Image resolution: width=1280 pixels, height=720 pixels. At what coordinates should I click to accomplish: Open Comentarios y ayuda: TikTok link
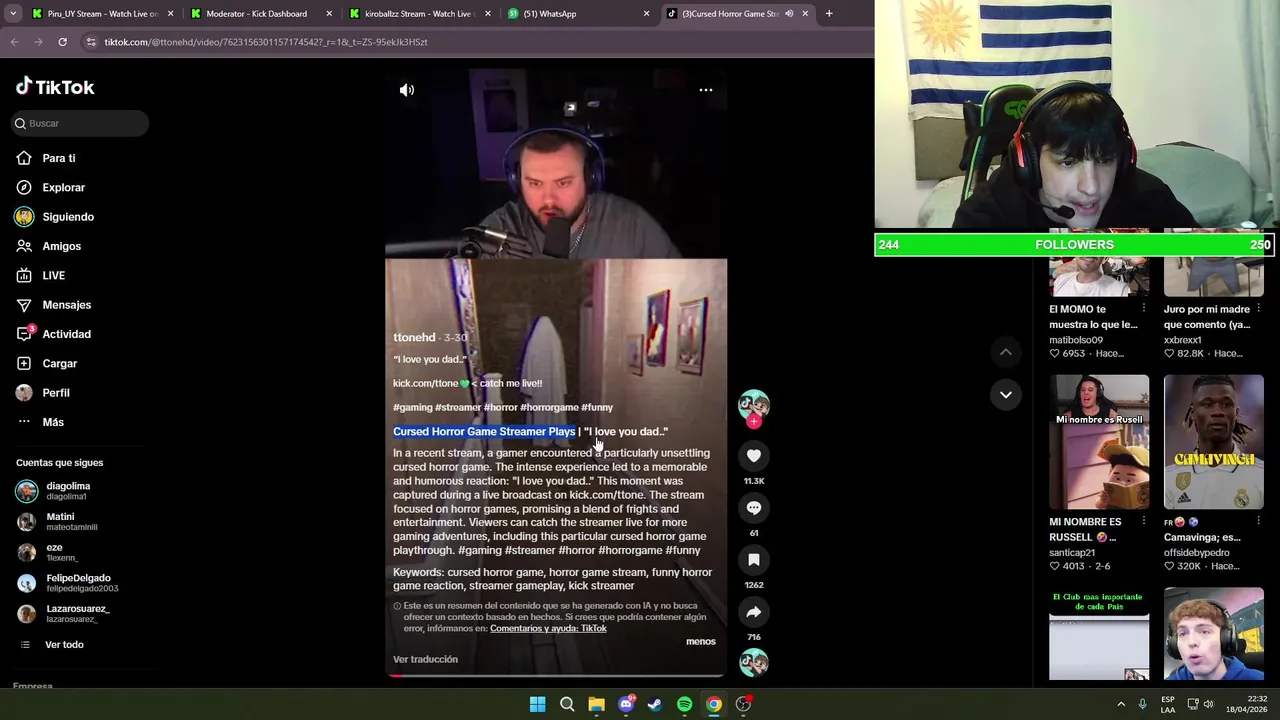(x=548, y=628)
